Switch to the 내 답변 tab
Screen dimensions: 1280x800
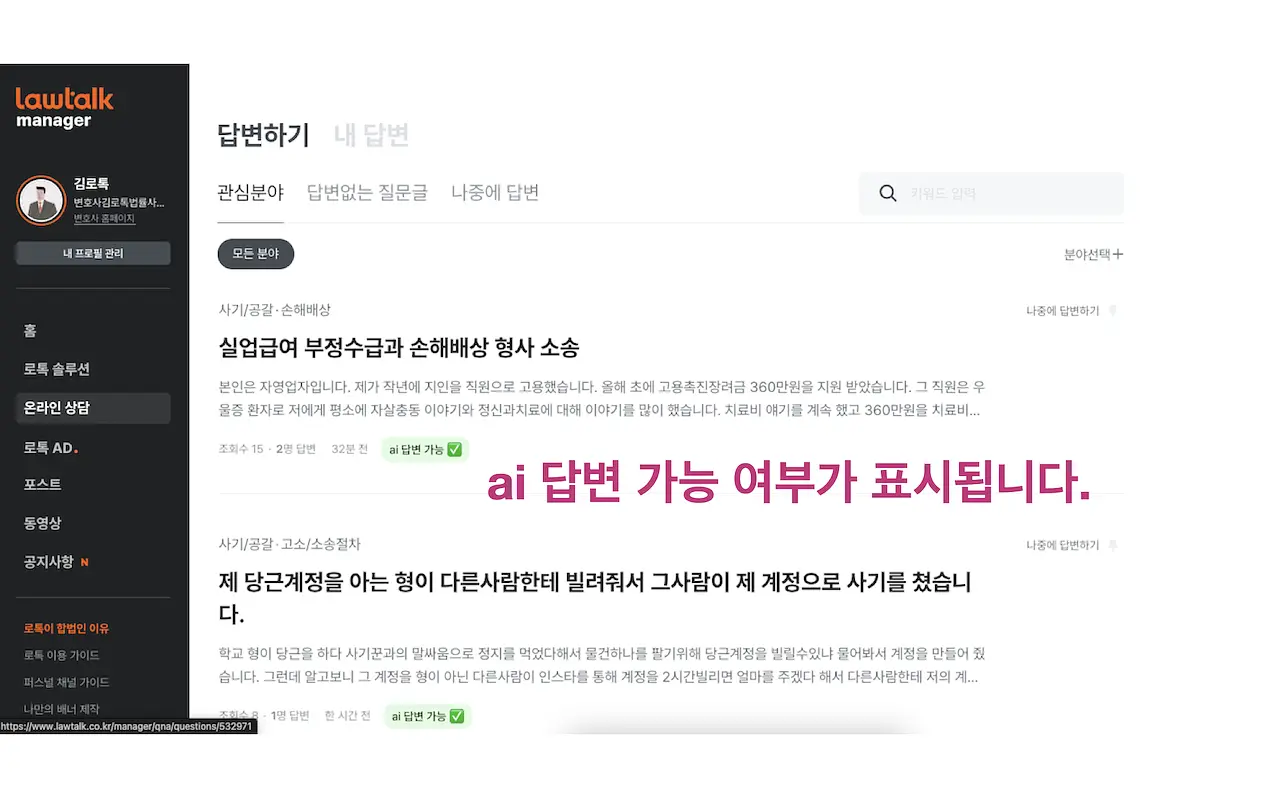[371, 135]
